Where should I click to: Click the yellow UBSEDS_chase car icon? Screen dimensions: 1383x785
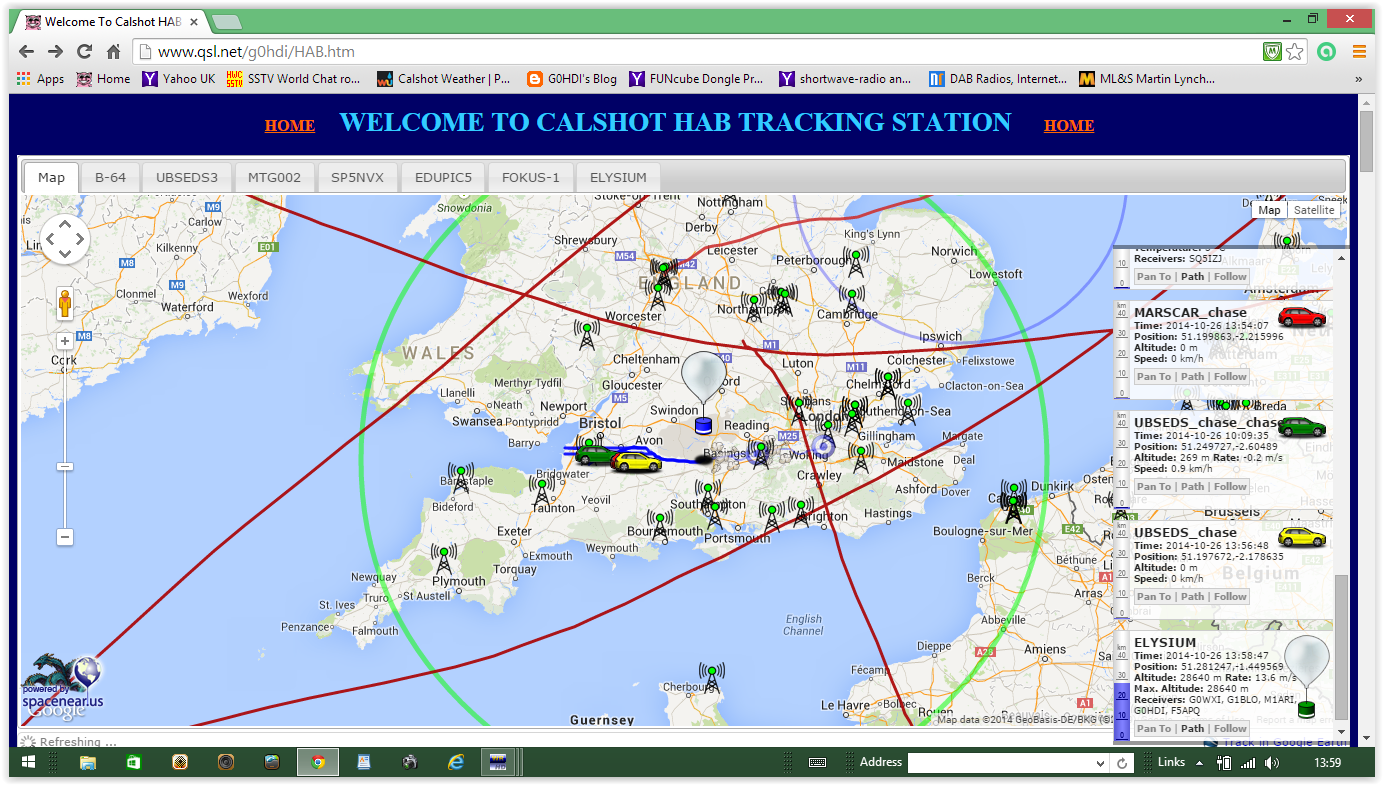[x=1302, y=537]
